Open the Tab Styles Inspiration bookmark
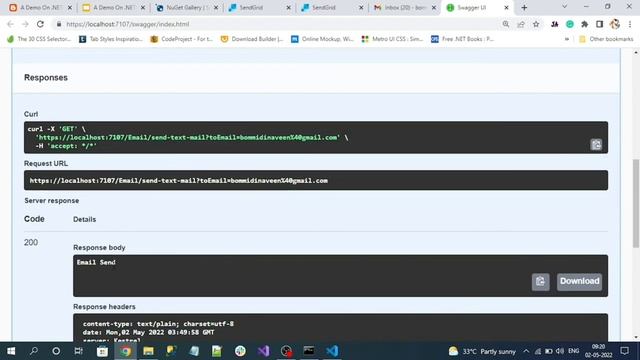 [x=111, y=39]
